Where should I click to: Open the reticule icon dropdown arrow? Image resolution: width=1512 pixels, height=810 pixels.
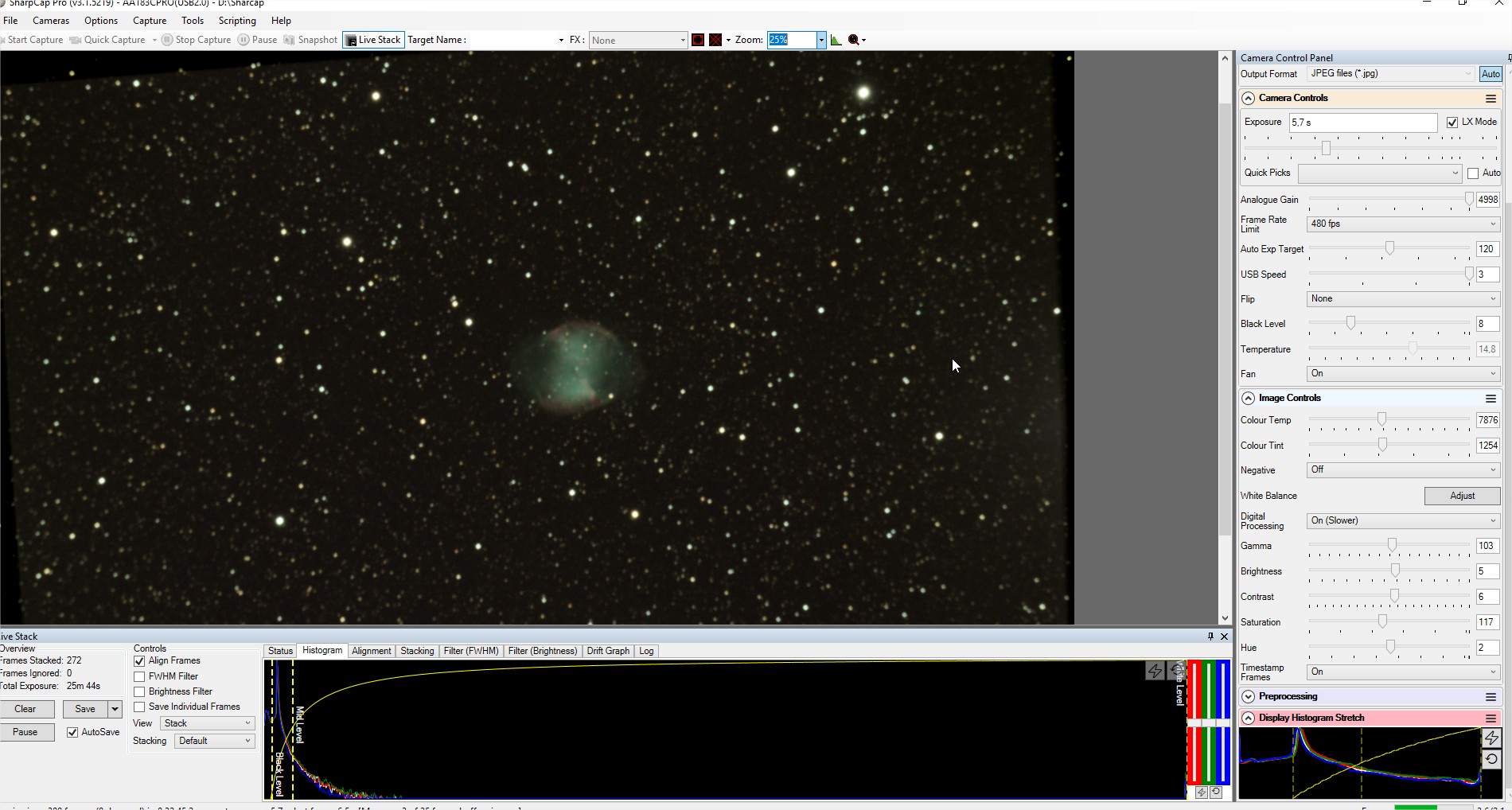click(728, 41)
